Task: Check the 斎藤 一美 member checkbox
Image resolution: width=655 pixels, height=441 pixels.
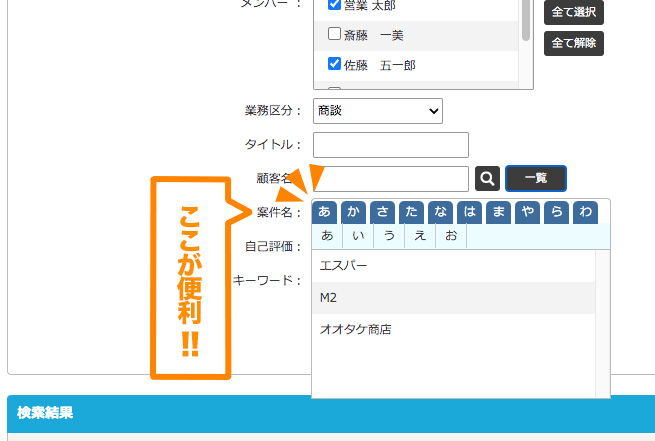Action: [334, 34]
